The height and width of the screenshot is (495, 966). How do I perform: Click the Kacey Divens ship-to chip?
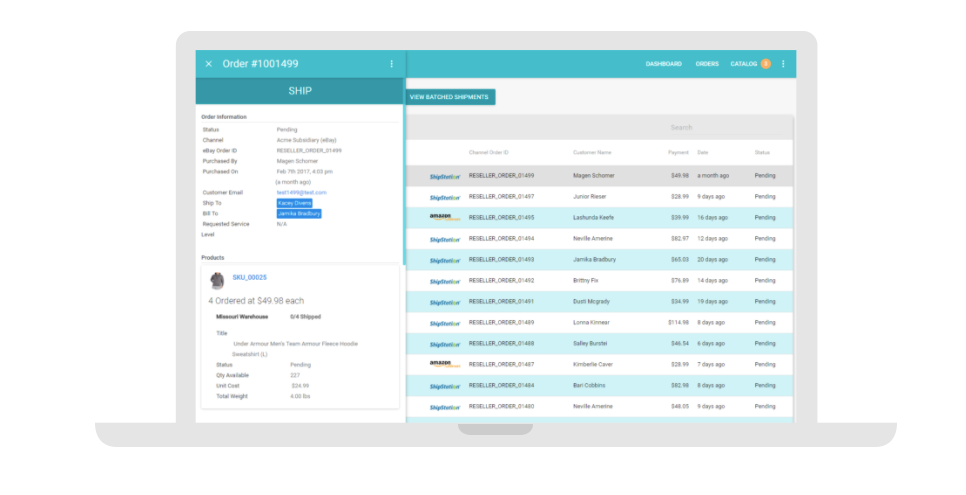pos(294,203)
